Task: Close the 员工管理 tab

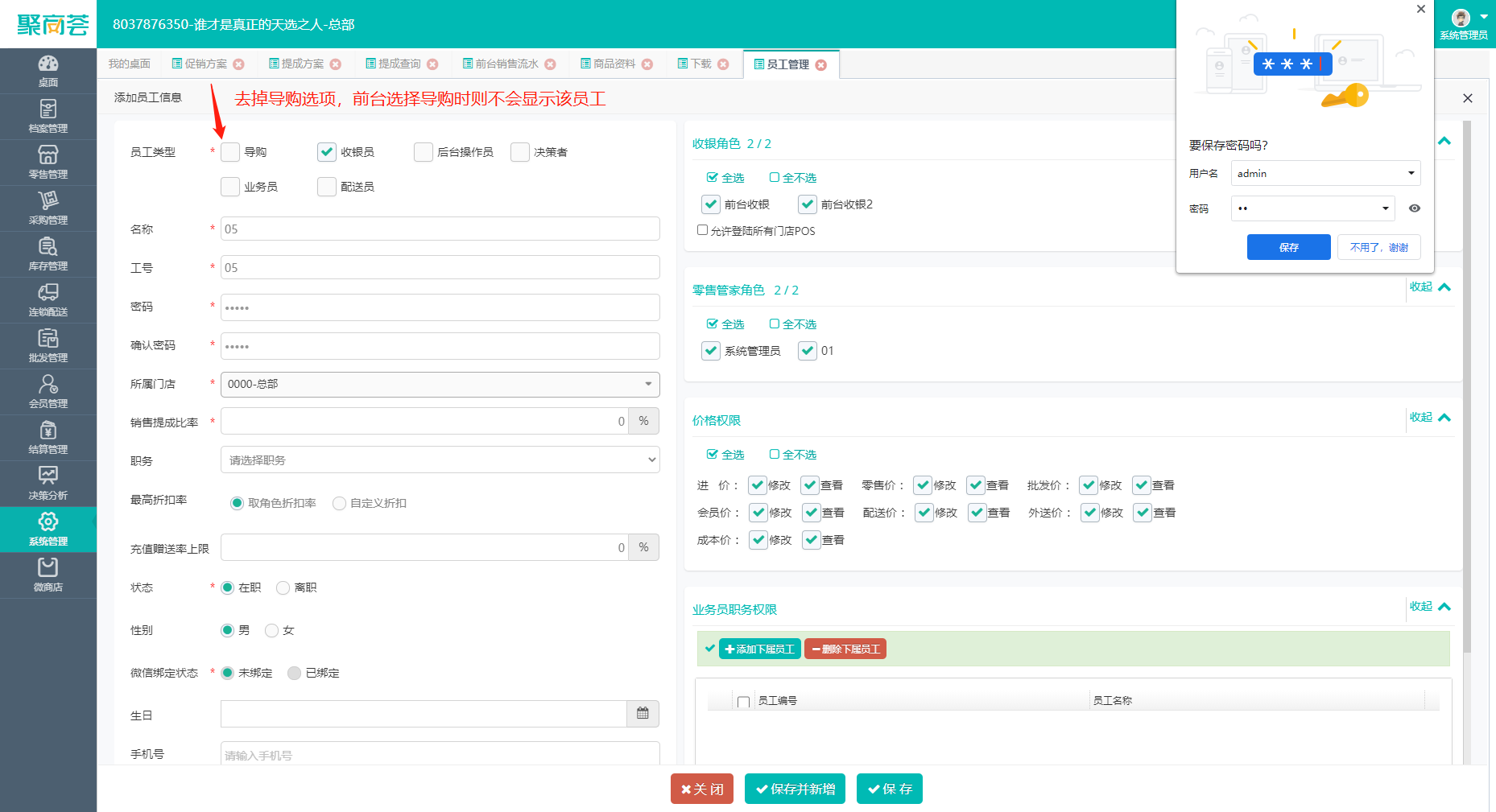Action: click(x=820, y=65)
